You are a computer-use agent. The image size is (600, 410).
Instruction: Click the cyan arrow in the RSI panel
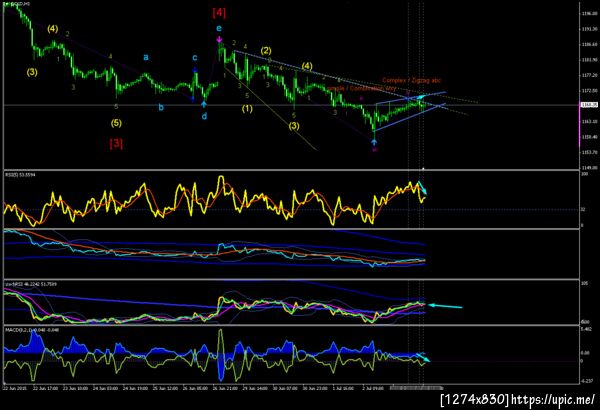click(422, 188)
